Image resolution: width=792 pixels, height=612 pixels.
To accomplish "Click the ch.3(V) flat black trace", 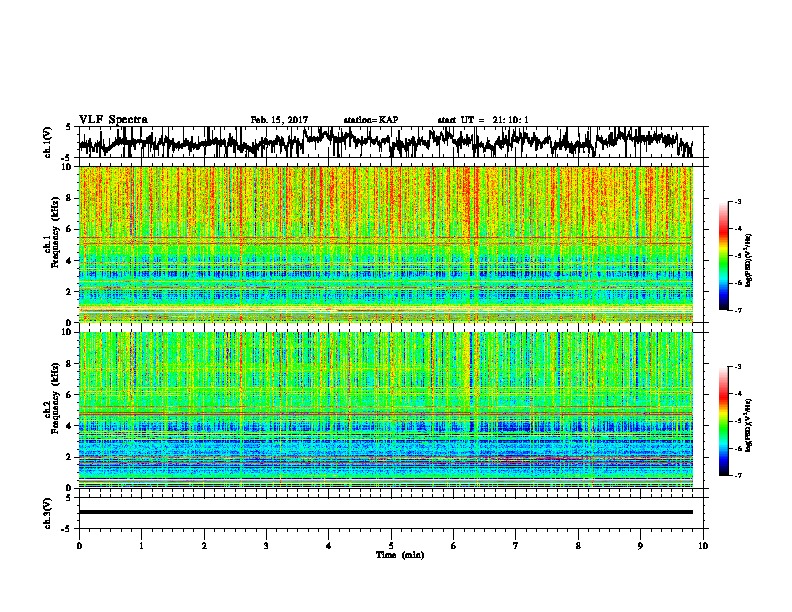I will pos(386,512).
